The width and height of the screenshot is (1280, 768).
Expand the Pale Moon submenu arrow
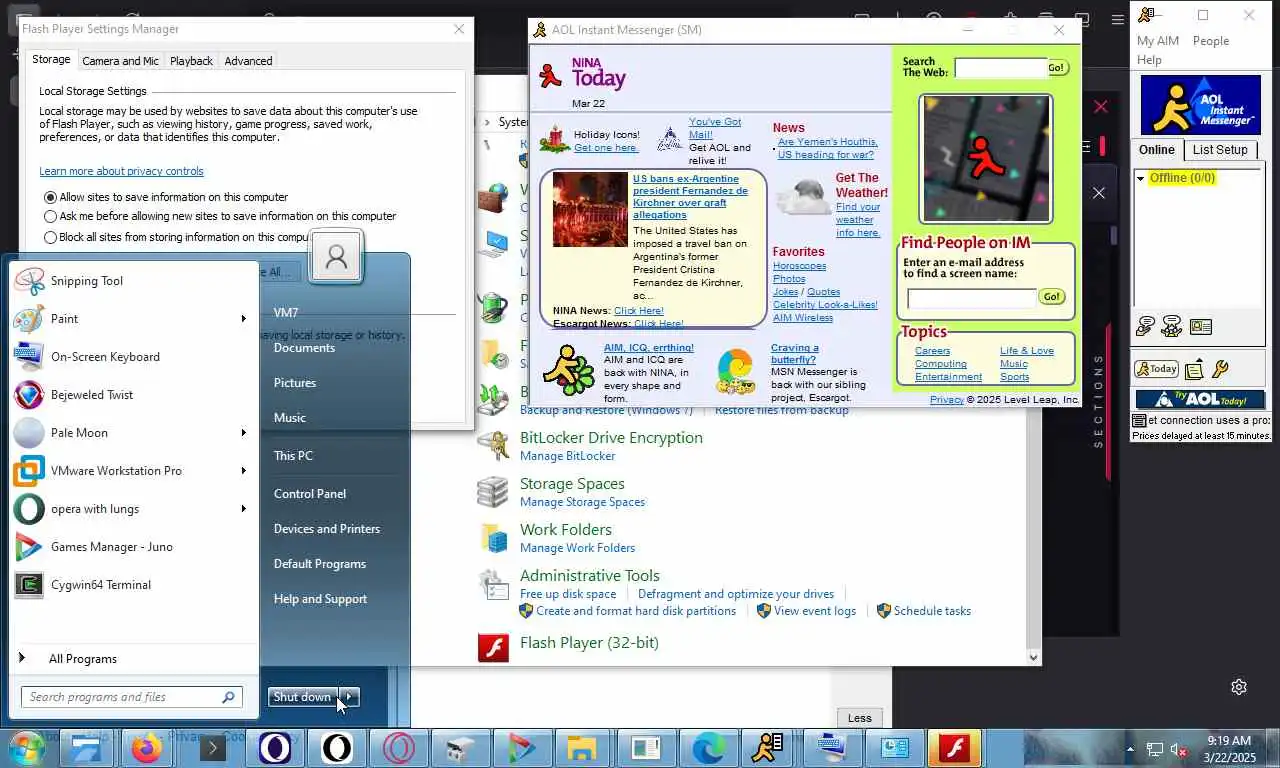243,433
